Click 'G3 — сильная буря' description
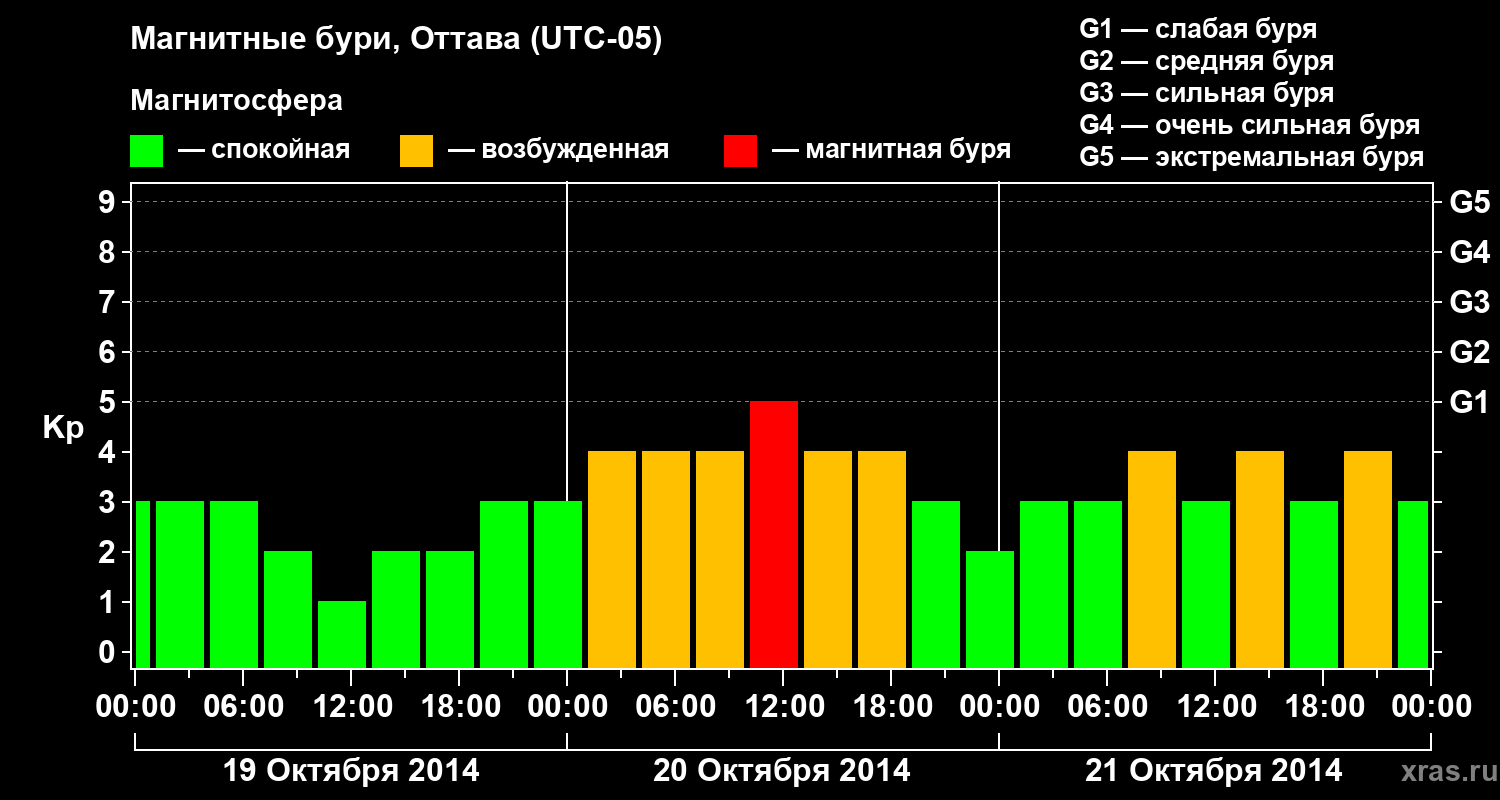The height and width of the screenshot is (800, 1500). [1206, 93]
